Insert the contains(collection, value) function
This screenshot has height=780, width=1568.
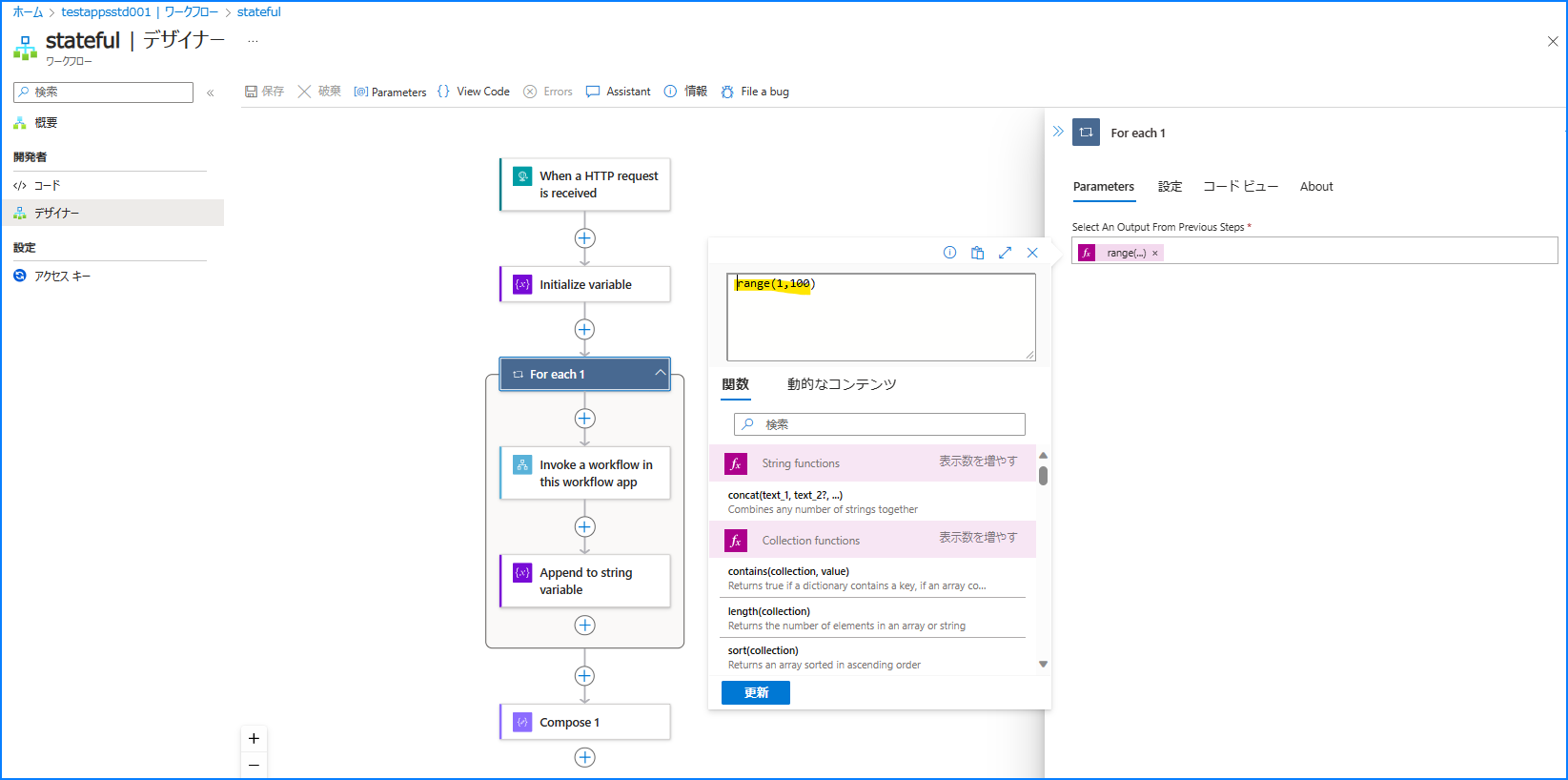[x=872, y=579]
